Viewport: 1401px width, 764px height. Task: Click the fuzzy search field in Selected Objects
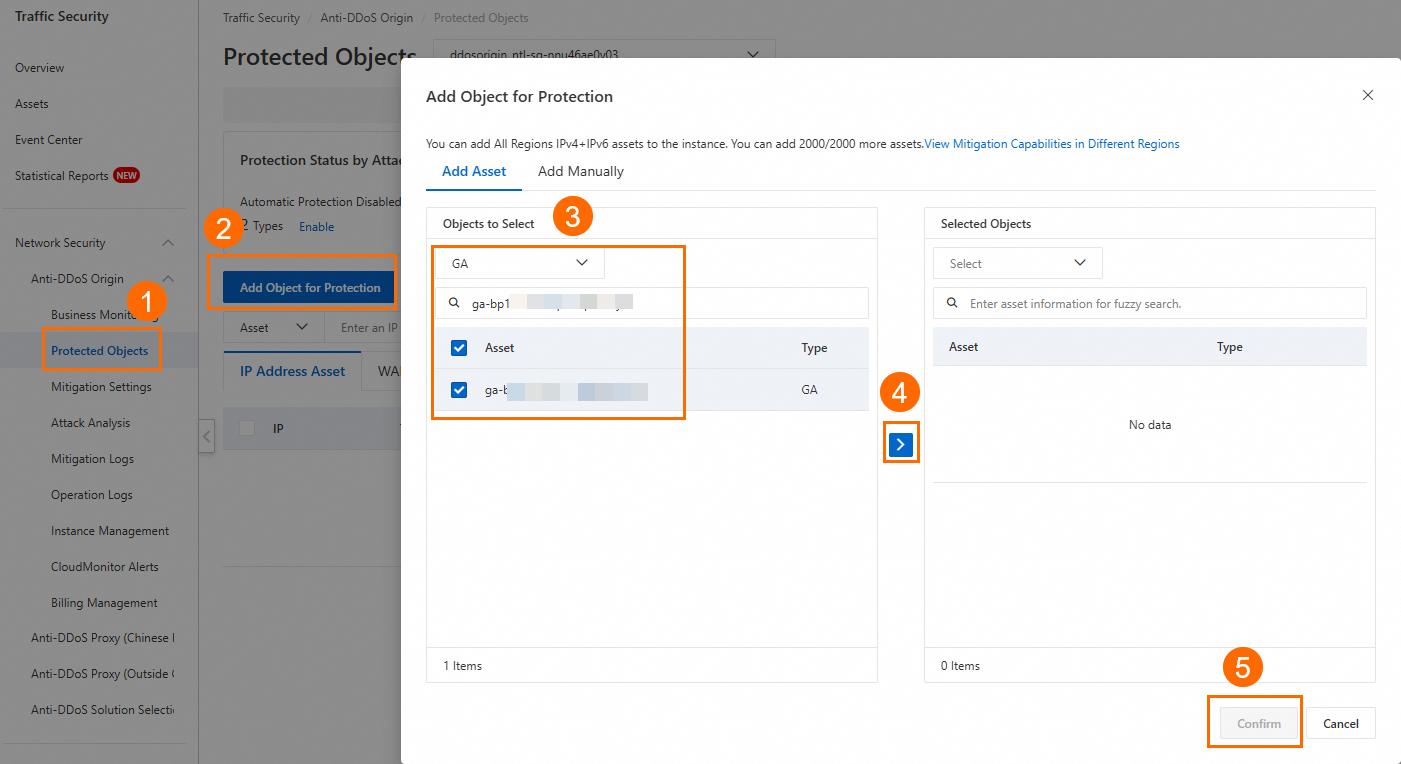(x=1160, y=303)
